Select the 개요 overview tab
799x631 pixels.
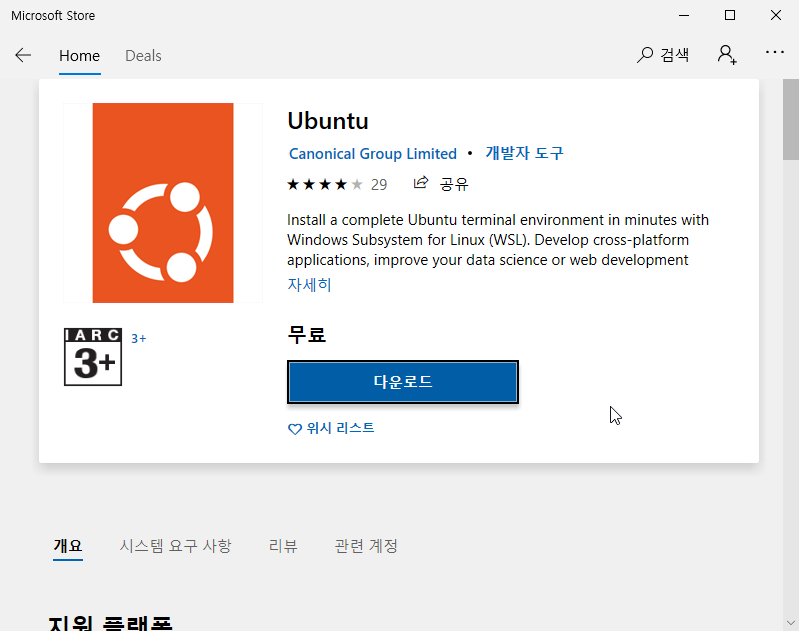tap(68, 546)
